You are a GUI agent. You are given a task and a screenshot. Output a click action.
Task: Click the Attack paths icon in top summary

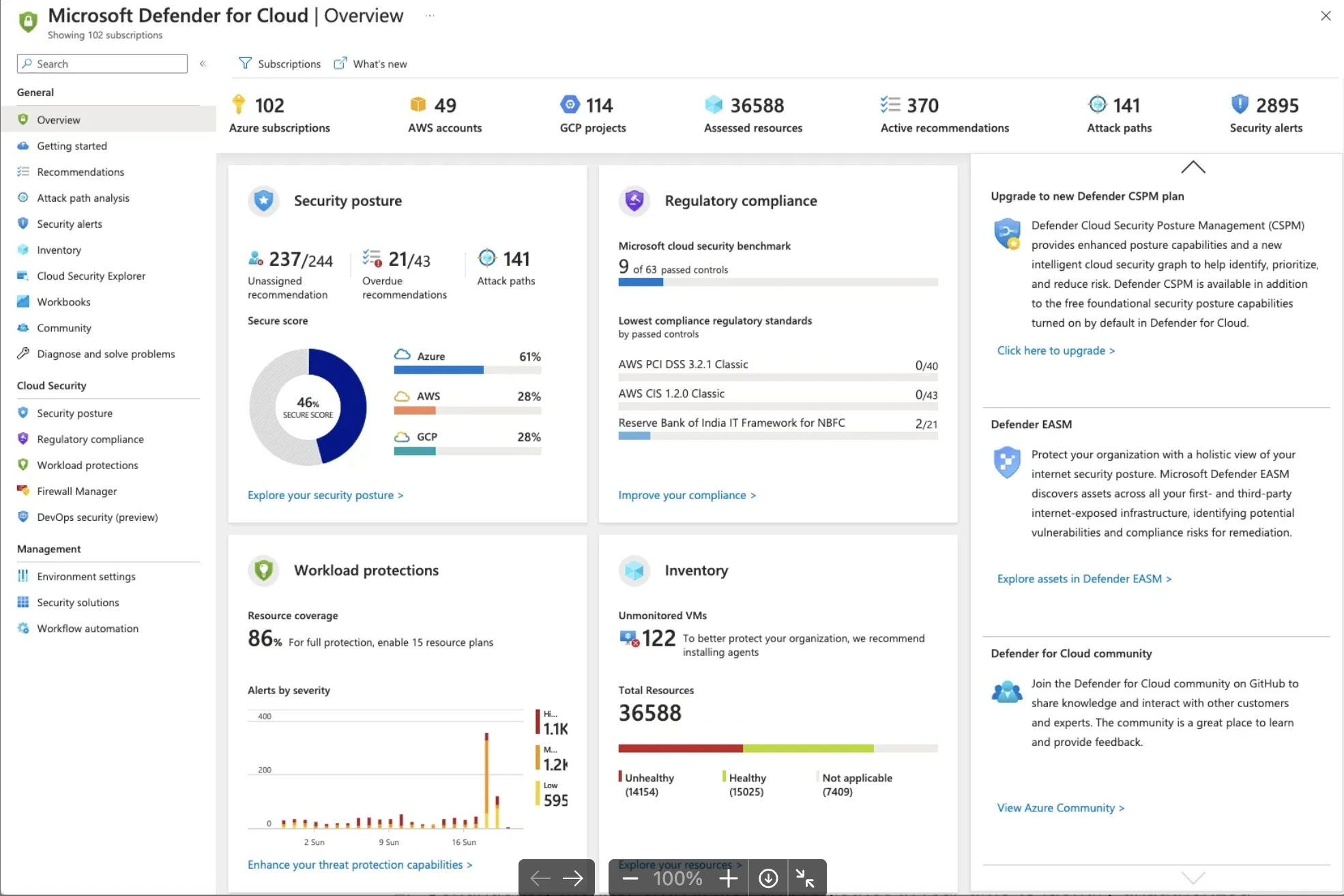click(1097, 104)
